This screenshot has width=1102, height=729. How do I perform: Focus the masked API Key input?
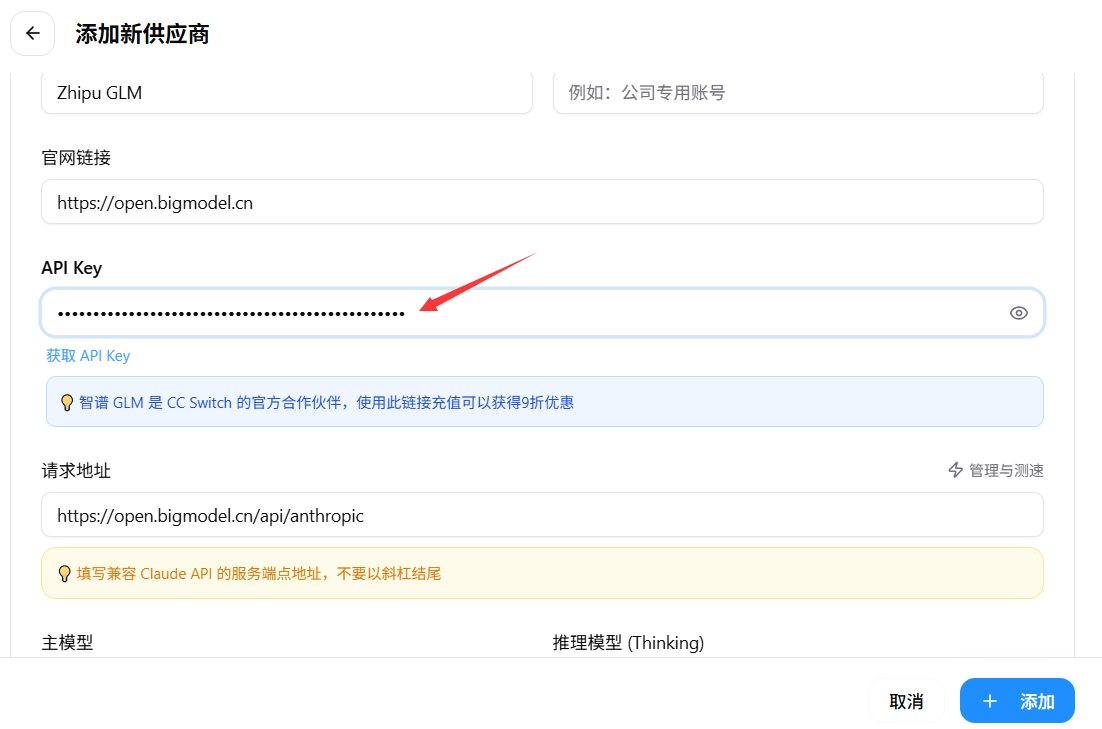[542, 313]
